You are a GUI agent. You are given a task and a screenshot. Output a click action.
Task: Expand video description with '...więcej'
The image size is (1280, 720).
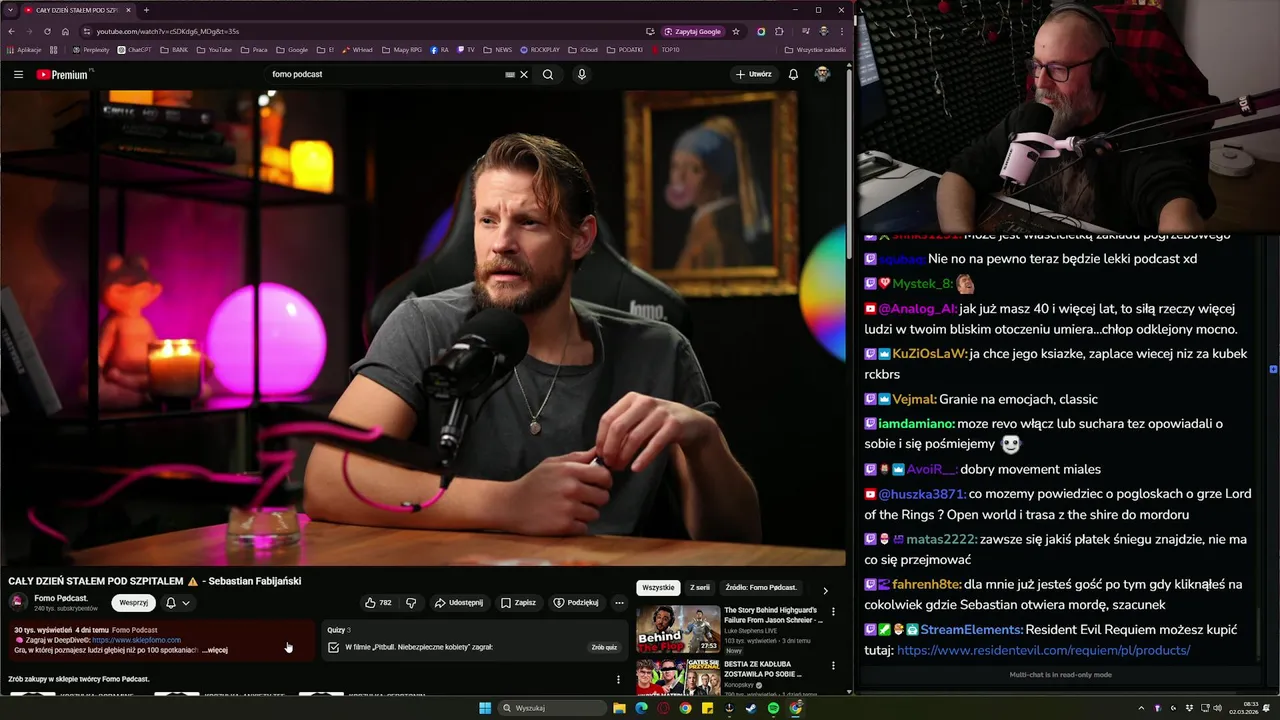point(215,650)
